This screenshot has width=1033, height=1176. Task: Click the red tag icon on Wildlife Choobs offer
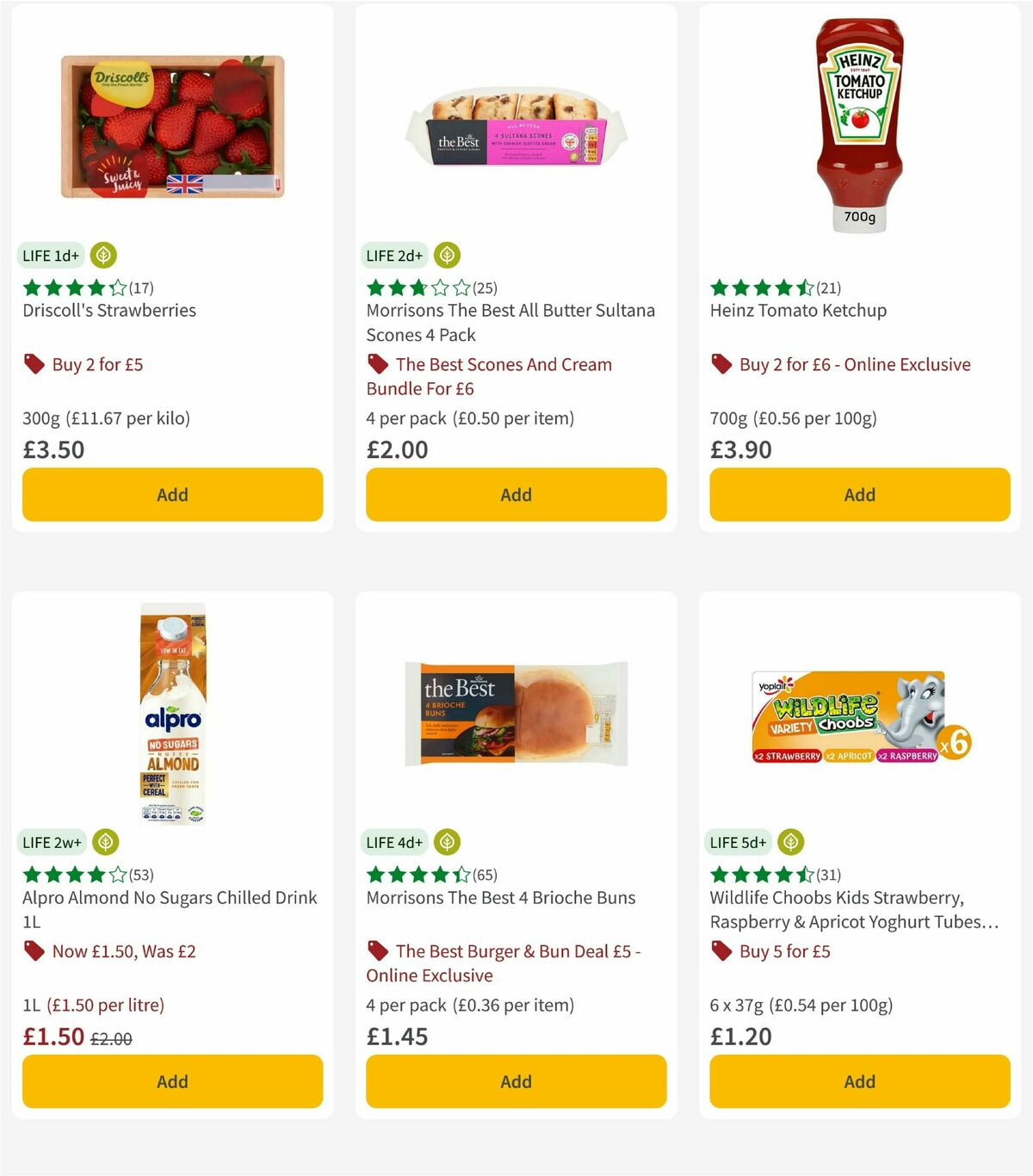tap(720, 951)
